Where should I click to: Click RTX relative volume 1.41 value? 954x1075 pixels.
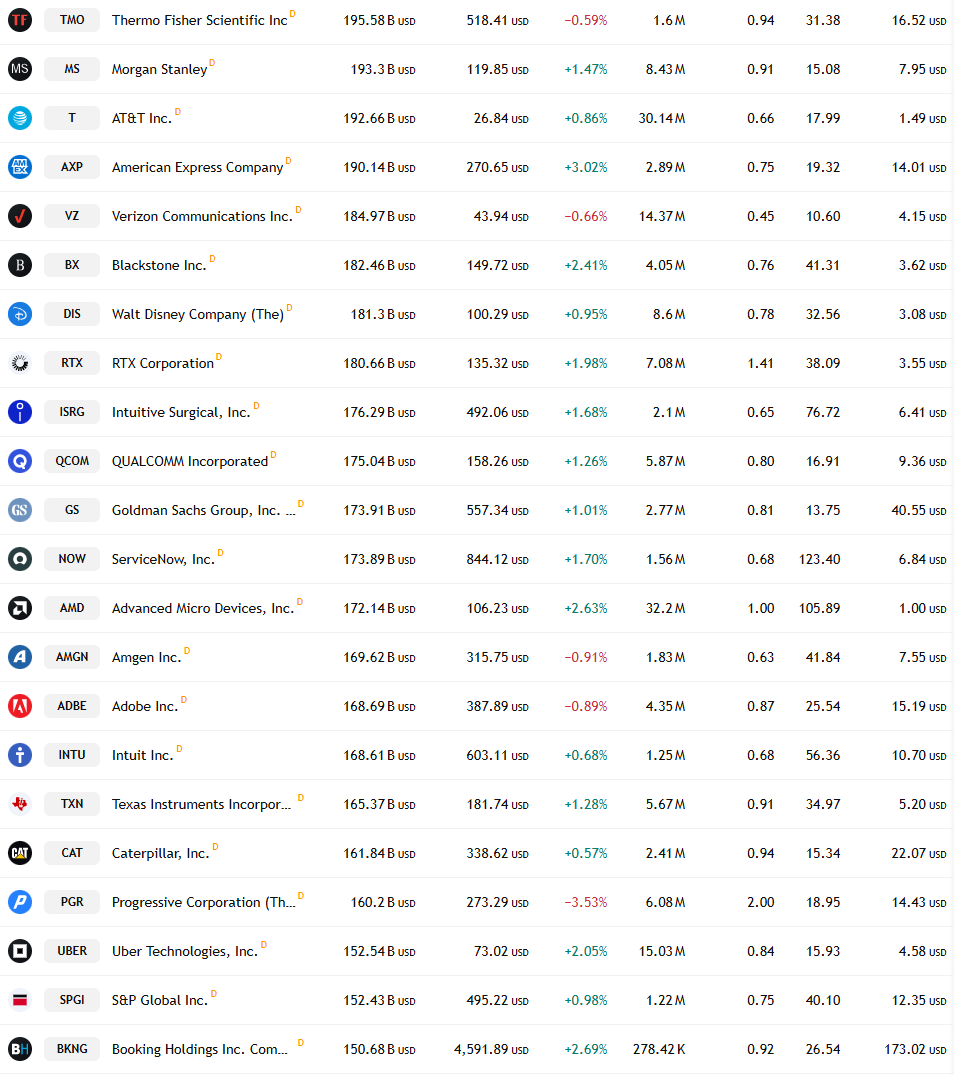coord(761,363)
